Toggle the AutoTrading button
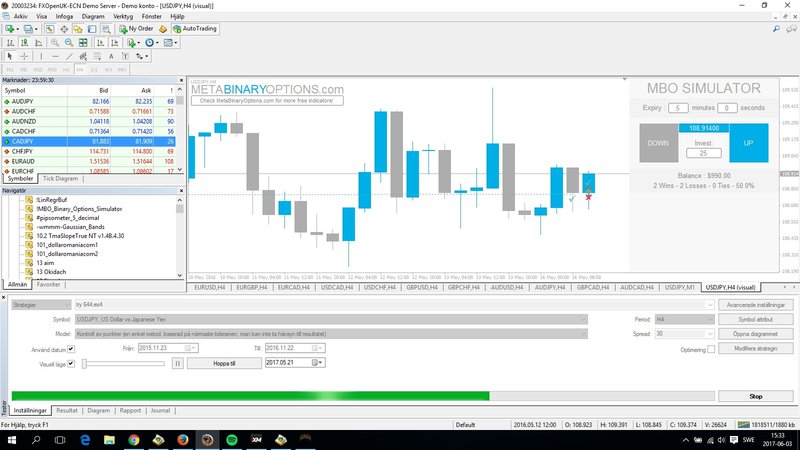 coord(195,29)
